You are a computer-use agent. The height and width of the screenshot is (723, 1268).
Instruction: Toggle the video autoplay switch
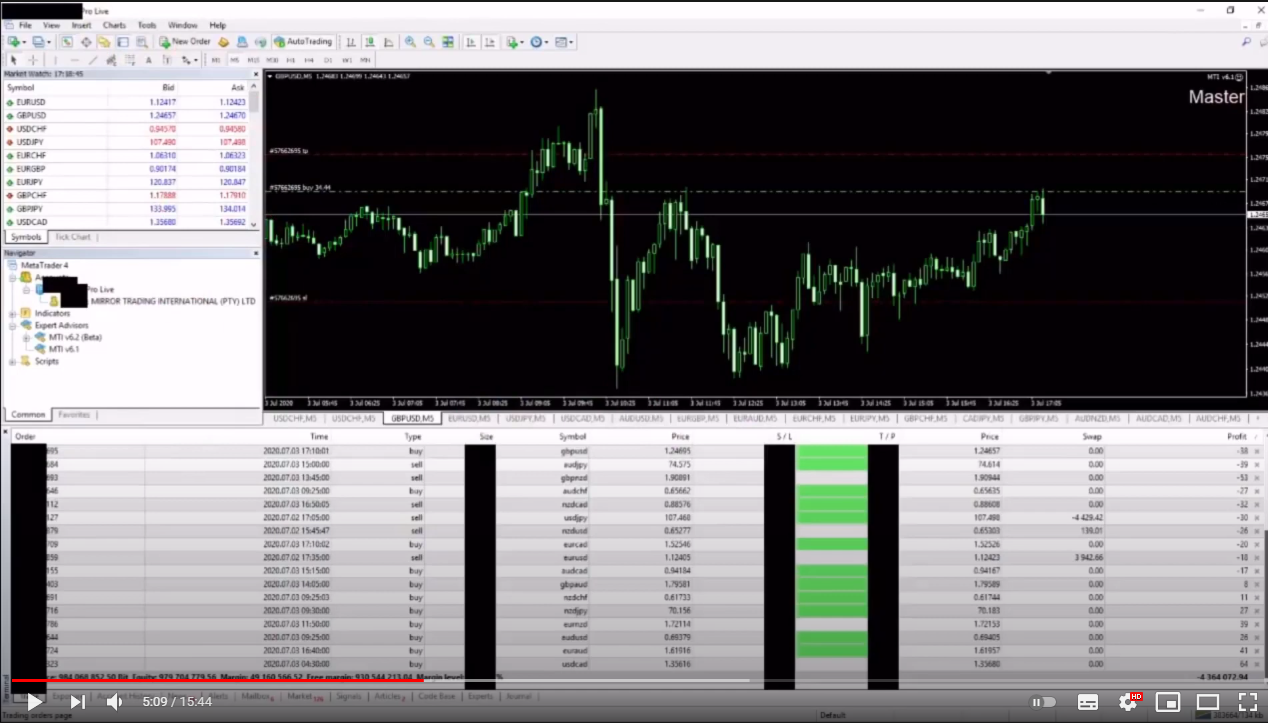click(x=1043, y=702)
